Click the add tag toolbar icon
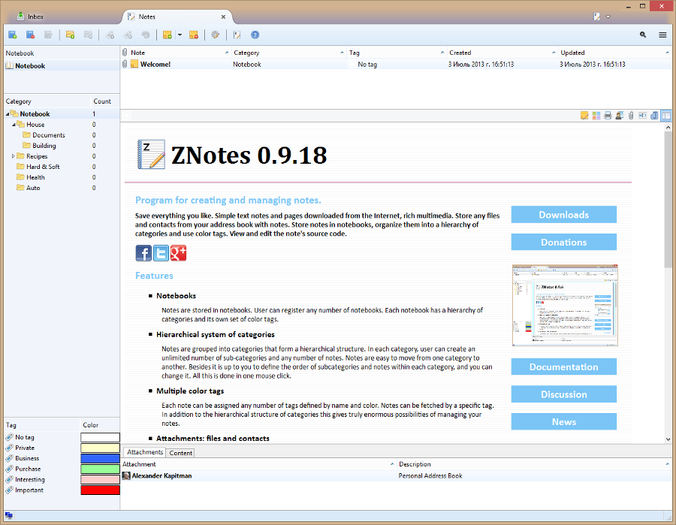 tap(110, 35)
